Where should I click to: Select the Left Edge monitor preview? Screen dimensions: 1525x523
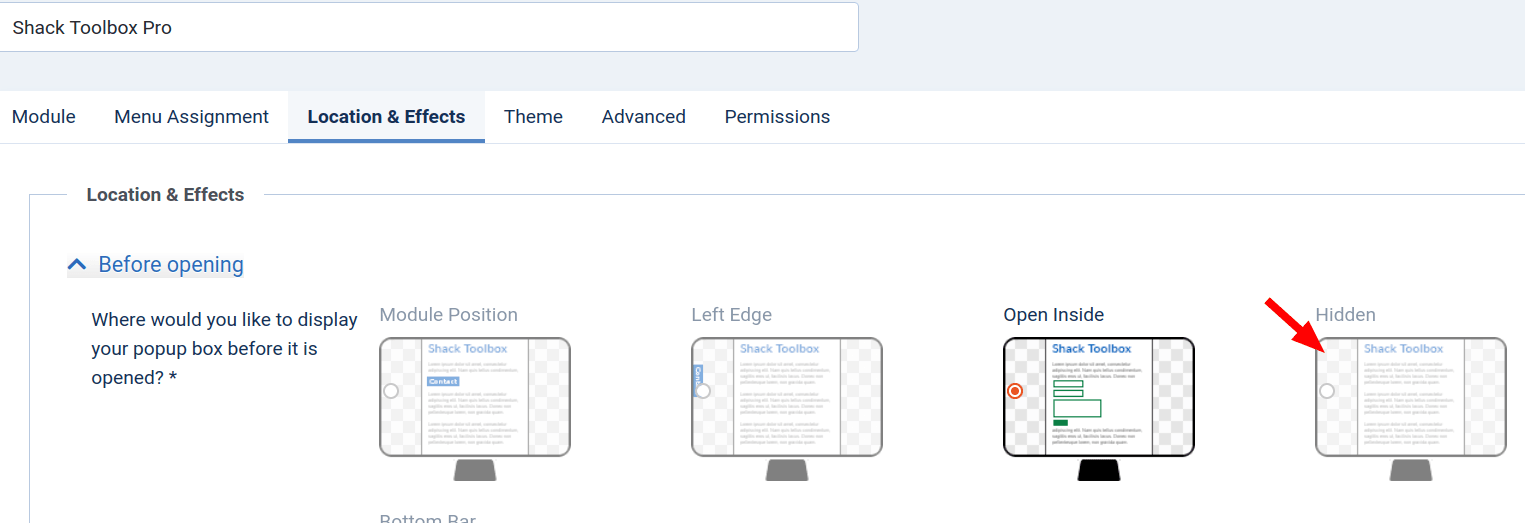[x=787, y=408]
